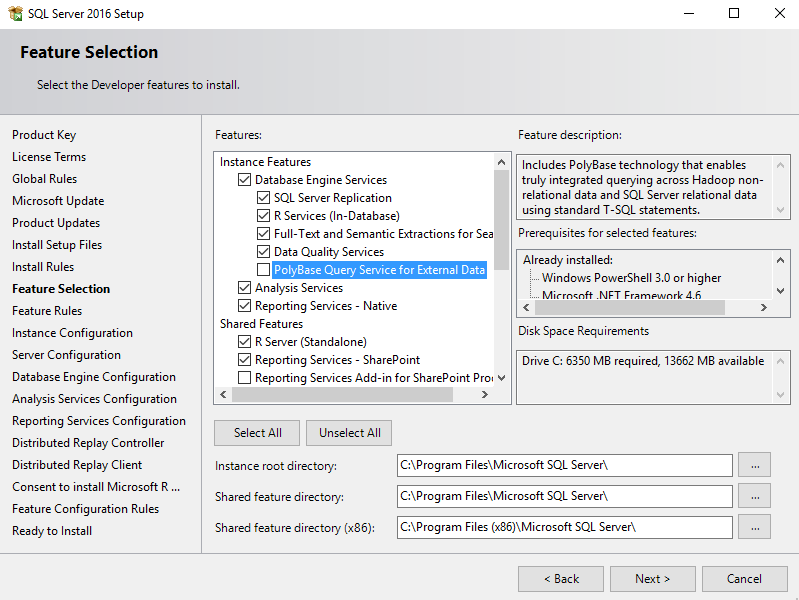Cancel the SQL Server setup
The image size is (799, 600).
(744, 579)
